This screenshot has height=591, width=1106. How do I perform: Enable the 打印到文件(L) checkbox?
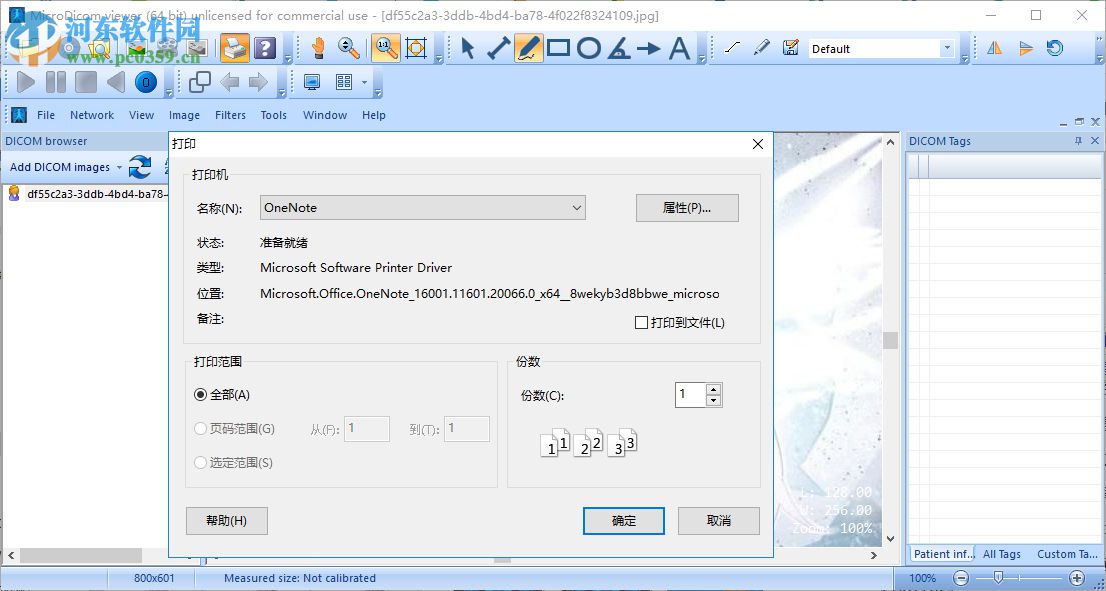639,322
